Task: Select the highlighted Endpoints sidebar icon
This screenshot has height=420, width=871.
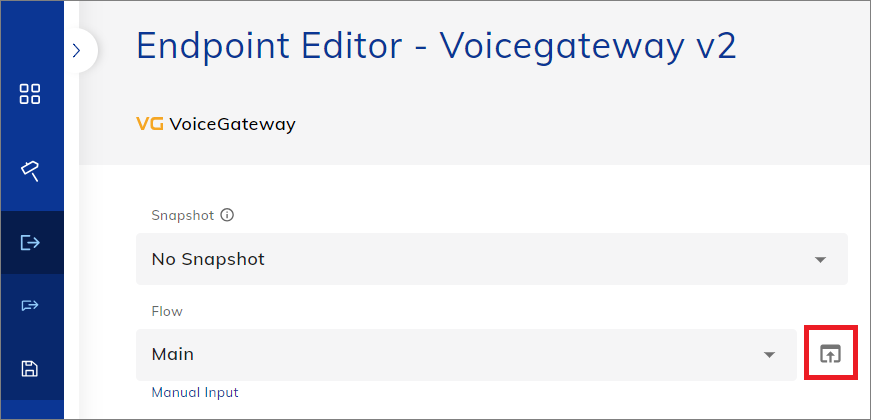Action: [x=30, y=242]
